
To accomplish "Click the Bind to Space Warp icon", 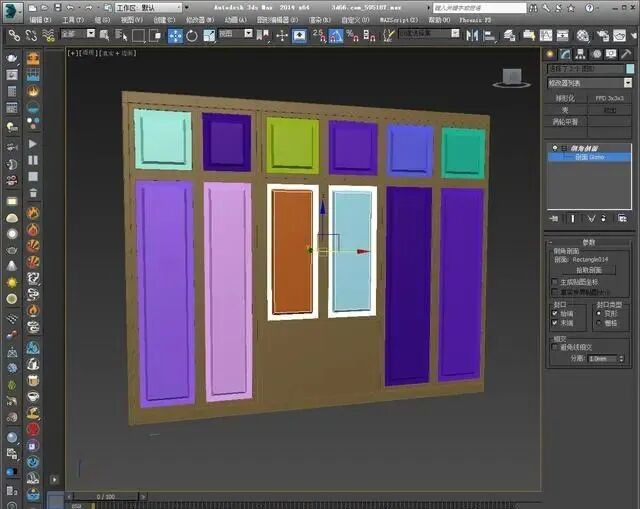I will [49, 36].
